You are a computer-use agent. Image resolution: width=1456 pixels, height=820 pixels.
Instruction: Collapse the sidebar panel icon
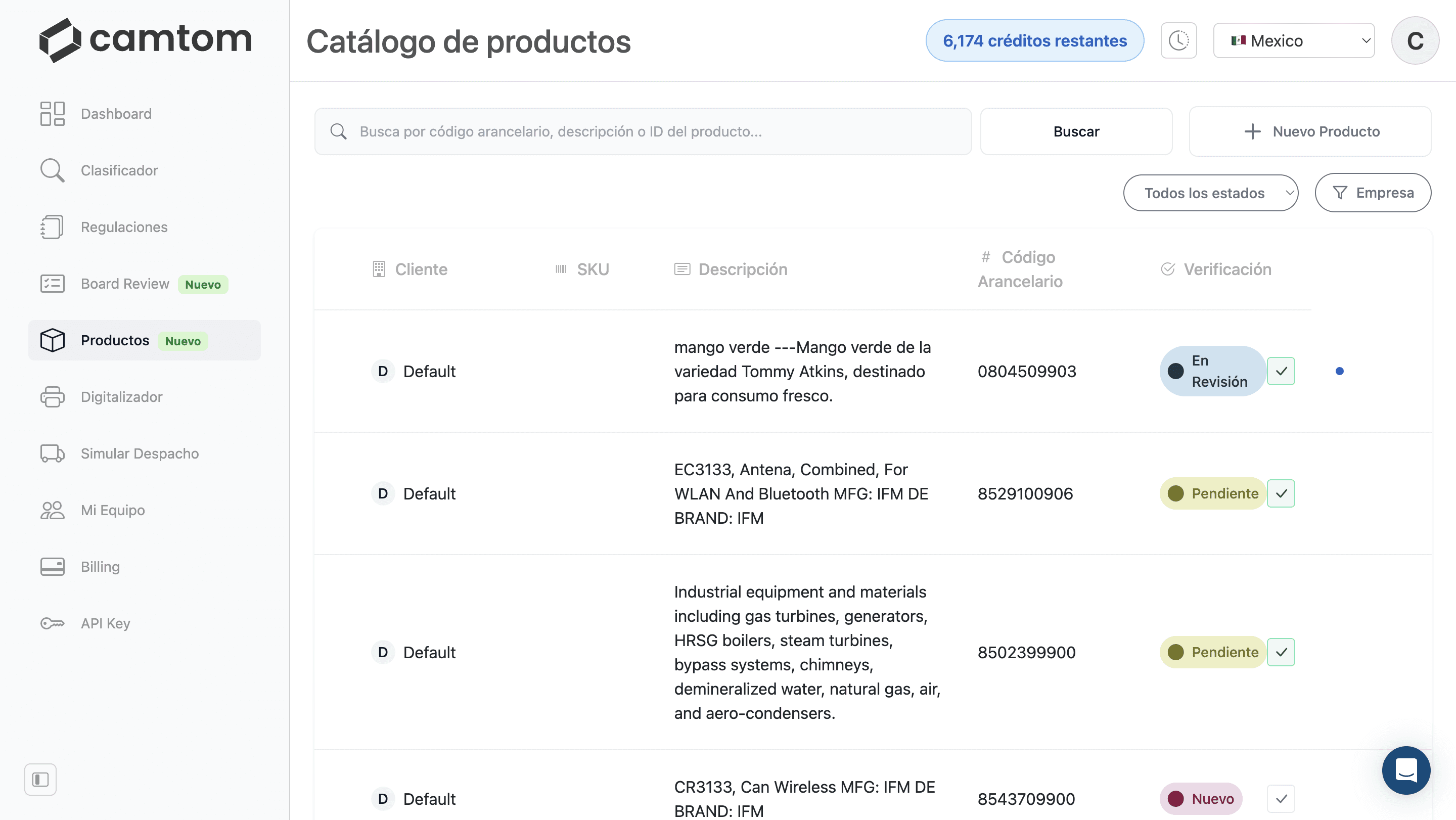(40, 780)
